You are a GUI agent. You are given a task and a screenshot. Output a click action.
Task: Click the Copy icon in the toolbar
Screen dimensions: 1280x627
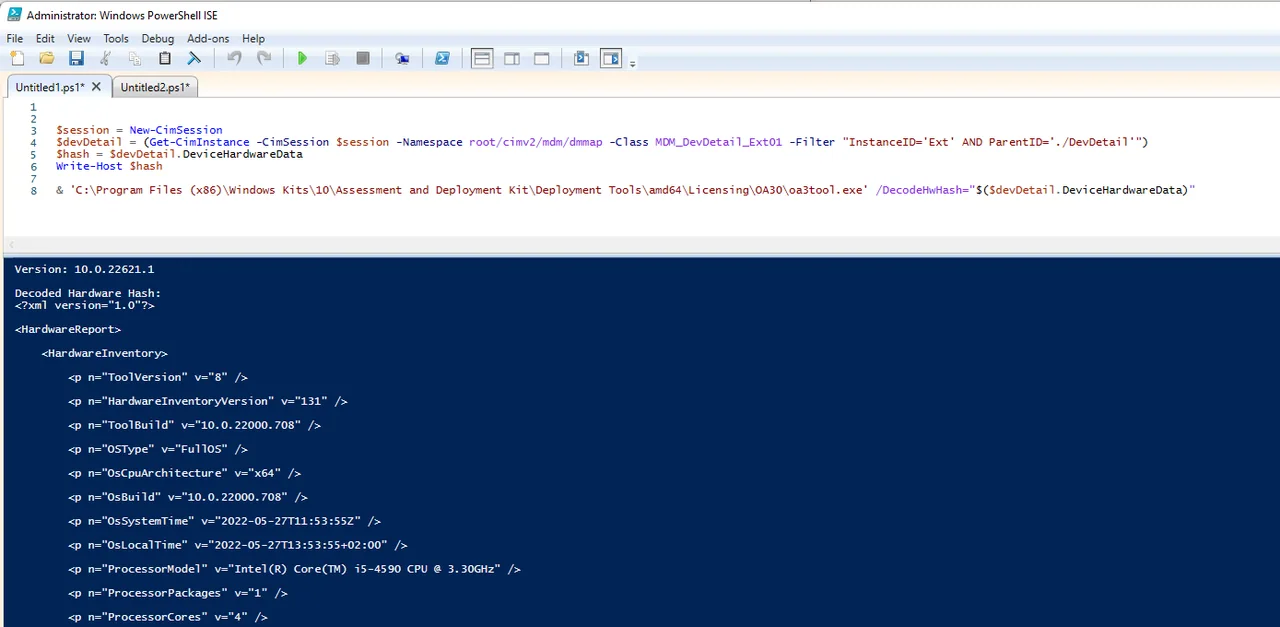(x=135, y=59)
